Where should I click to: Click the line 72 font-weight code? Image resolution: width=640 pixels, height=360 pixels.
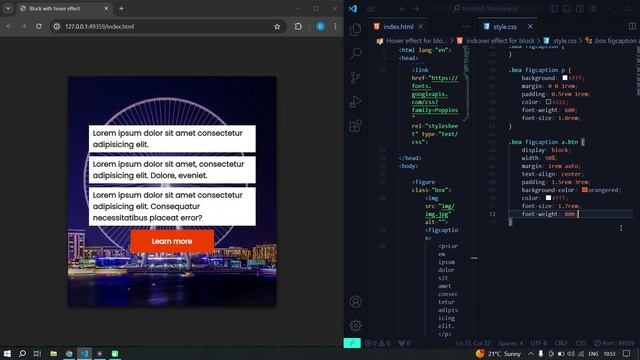pos(548,214)
